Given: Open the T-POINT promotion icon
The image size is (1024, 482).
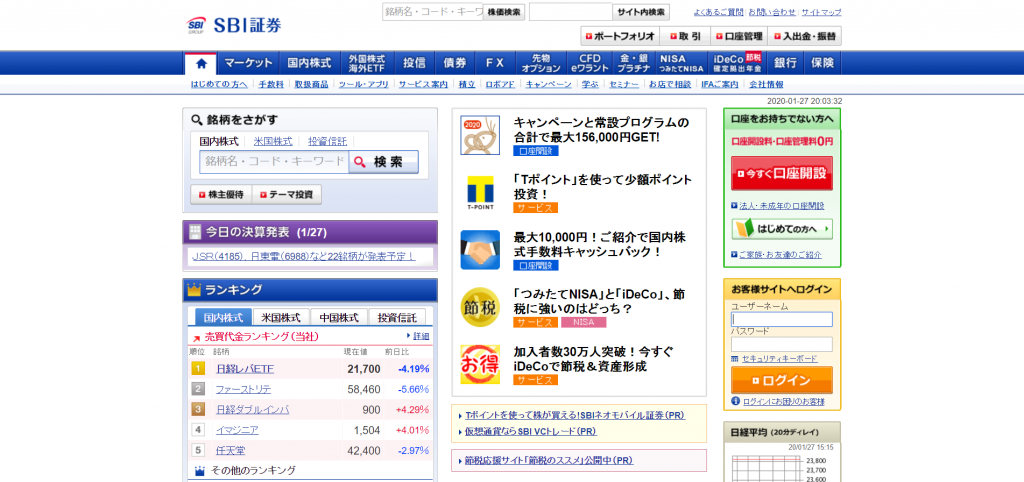Looking at the screenshot, I should pyautogui.click(x=480, y=193).
